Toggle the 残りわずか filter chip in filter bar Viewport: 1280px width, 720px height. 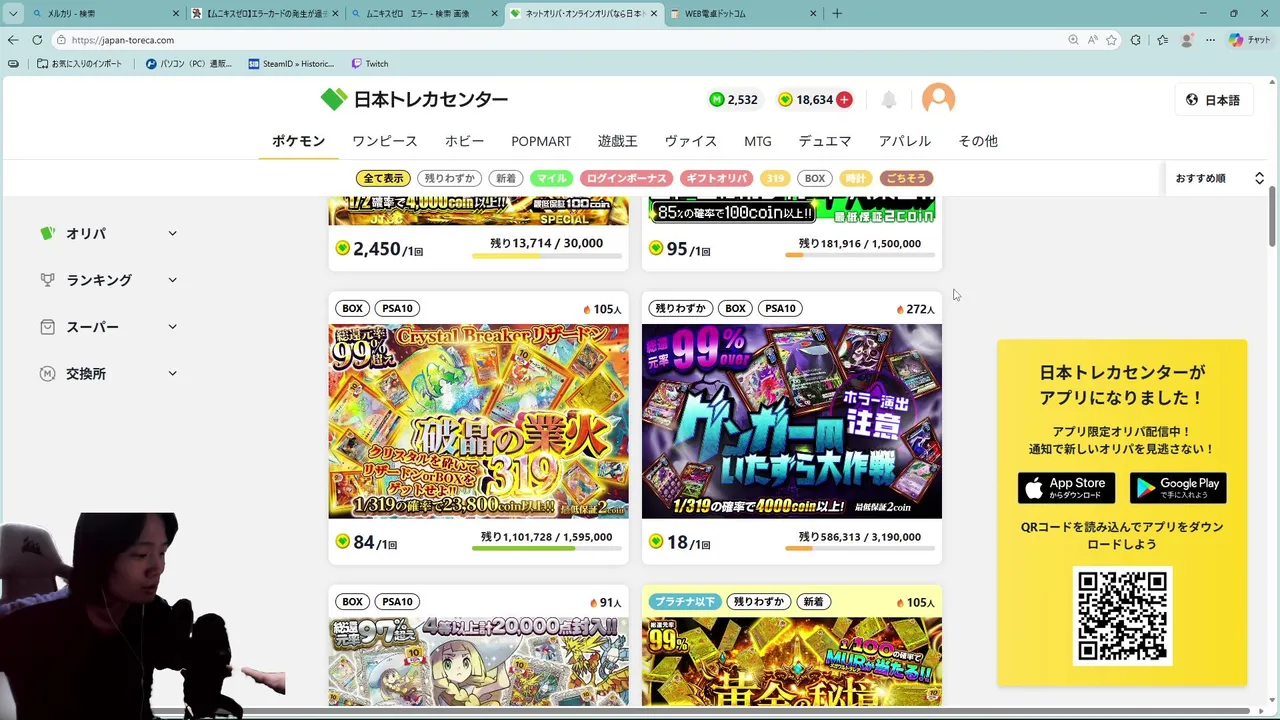(x=450, y=178)
